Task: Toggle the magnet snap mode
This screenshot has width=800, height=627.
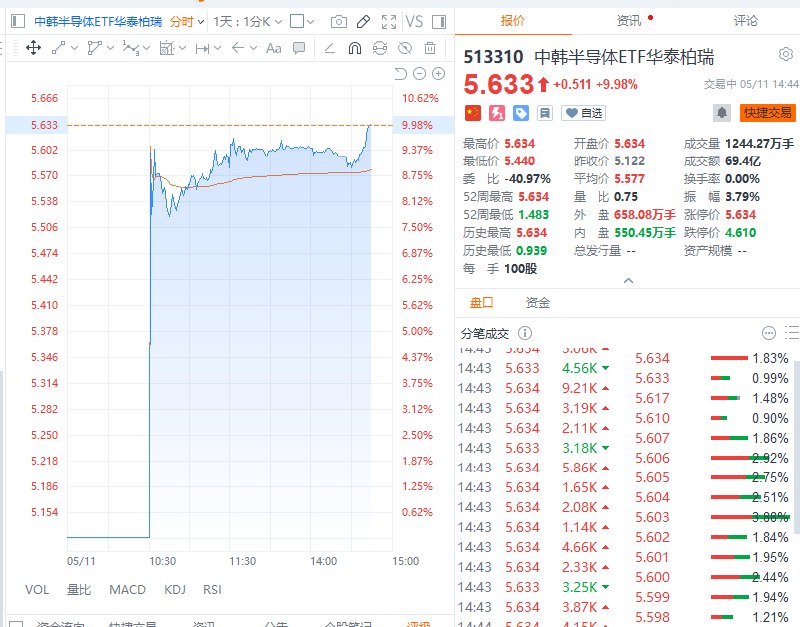Action: tap(355, 48)
